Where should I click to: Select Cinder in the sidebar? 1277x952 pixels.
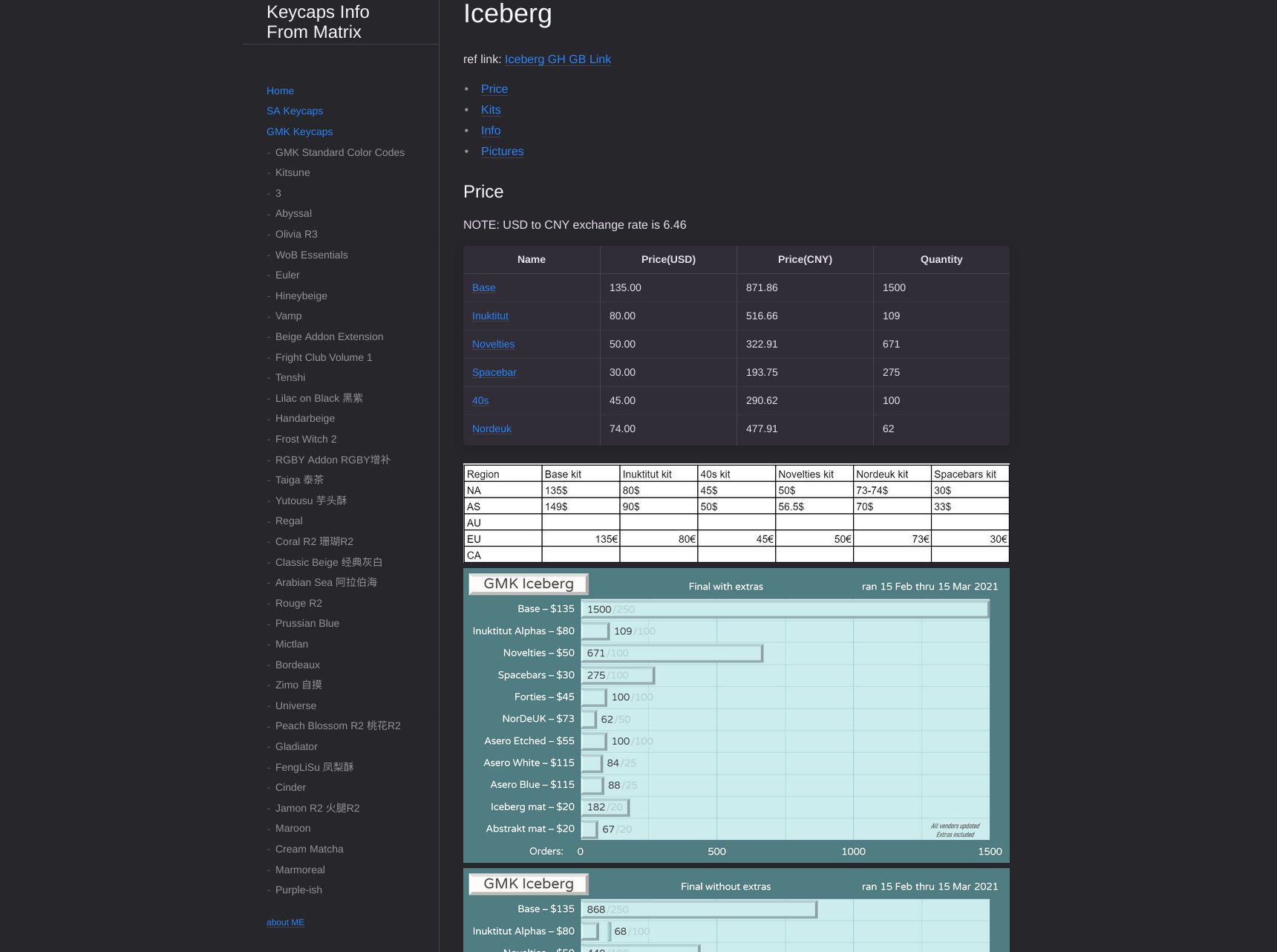point(290,788)
